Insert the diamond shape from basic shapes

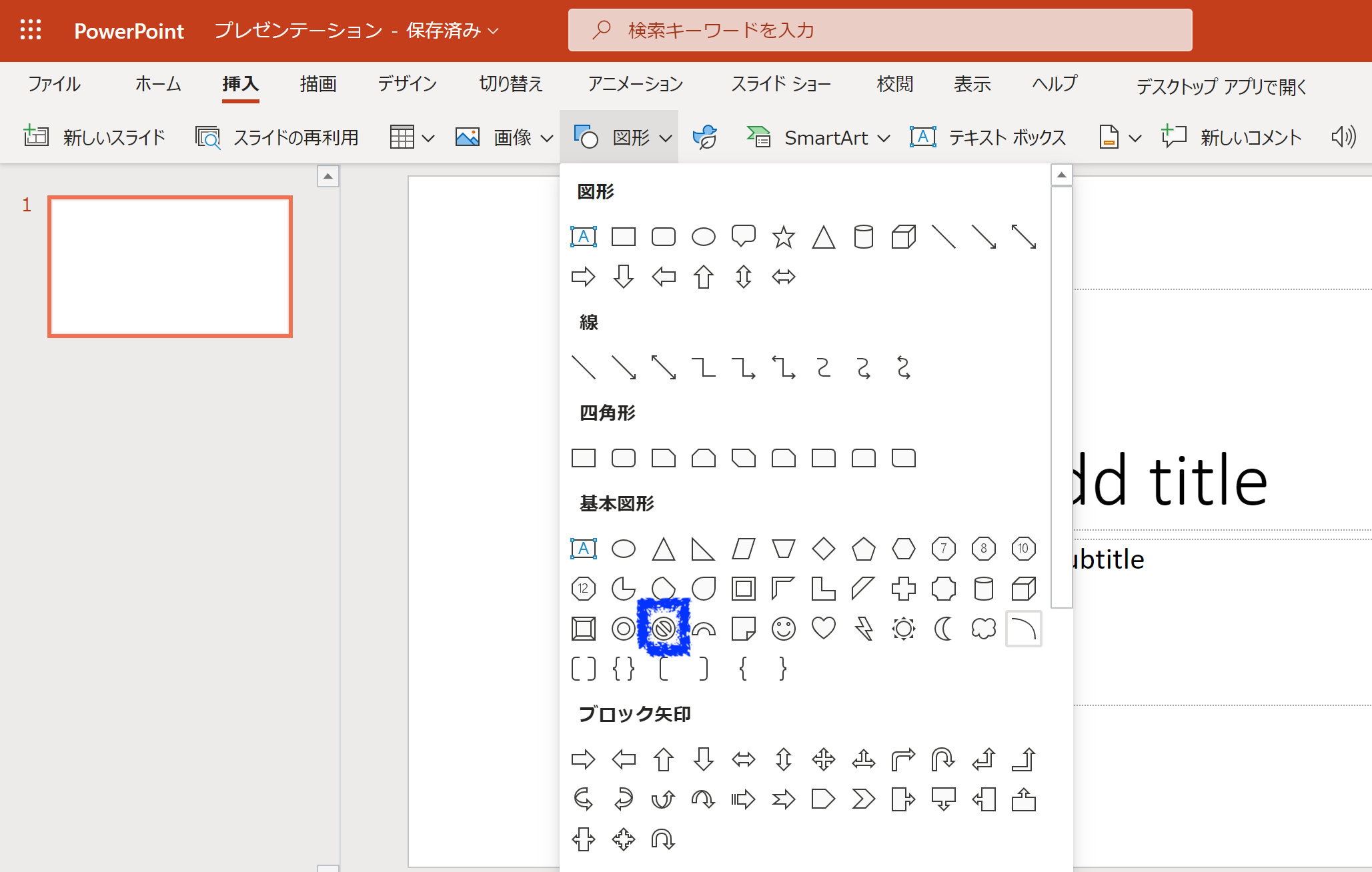coord(823,549)
